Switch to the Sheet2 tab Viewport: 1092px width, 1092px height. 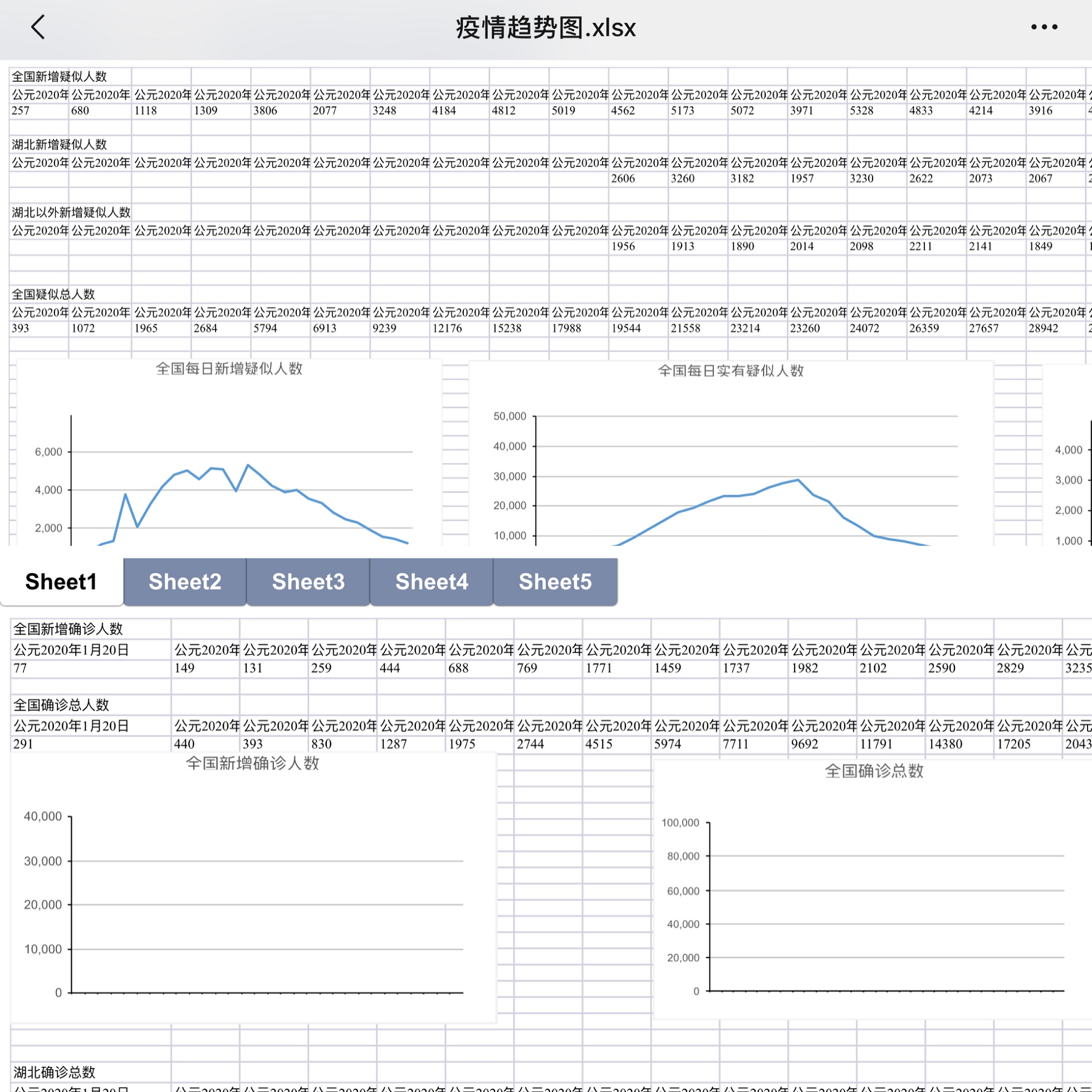[x=185, y=581]
